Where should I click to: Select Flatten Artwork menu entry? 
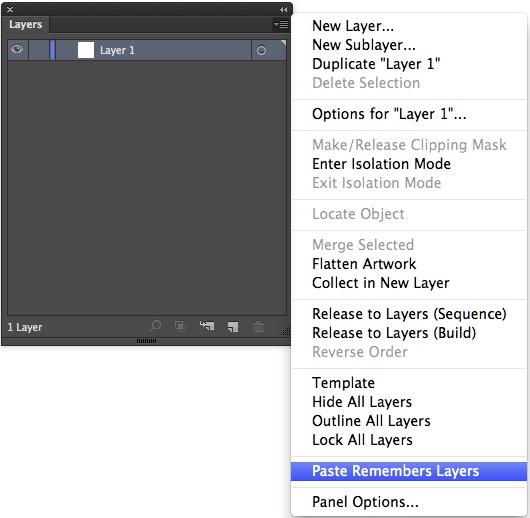click(364, 264)
